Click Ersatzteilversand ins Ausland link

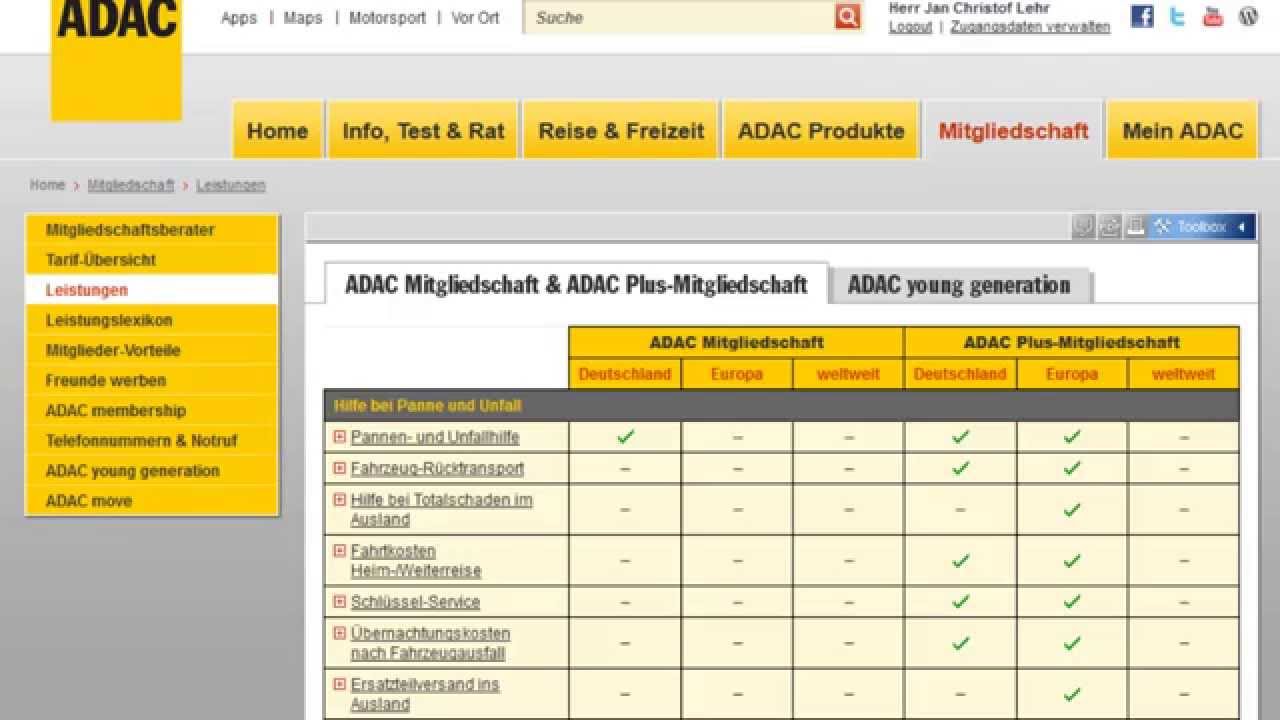tap(425, 694)
